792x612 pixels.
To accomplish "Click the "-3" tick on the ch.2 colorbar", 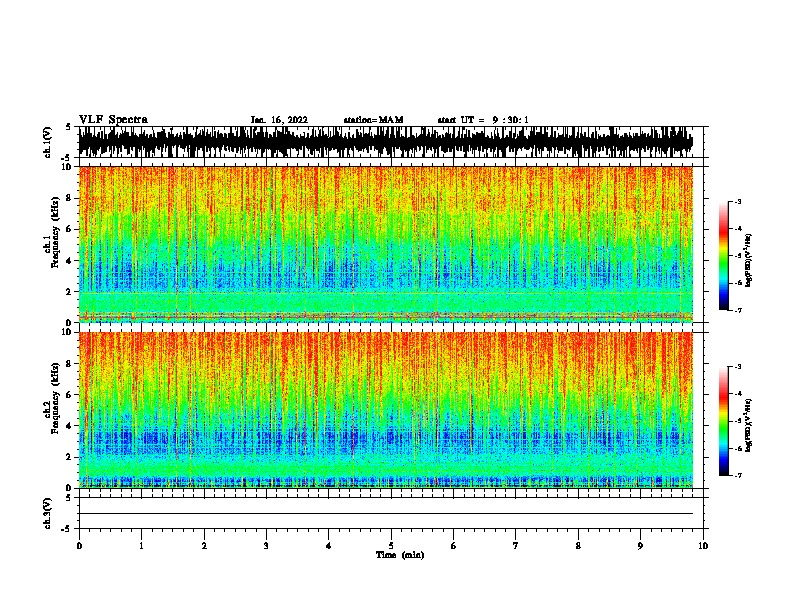I will [x=738, y=367].
